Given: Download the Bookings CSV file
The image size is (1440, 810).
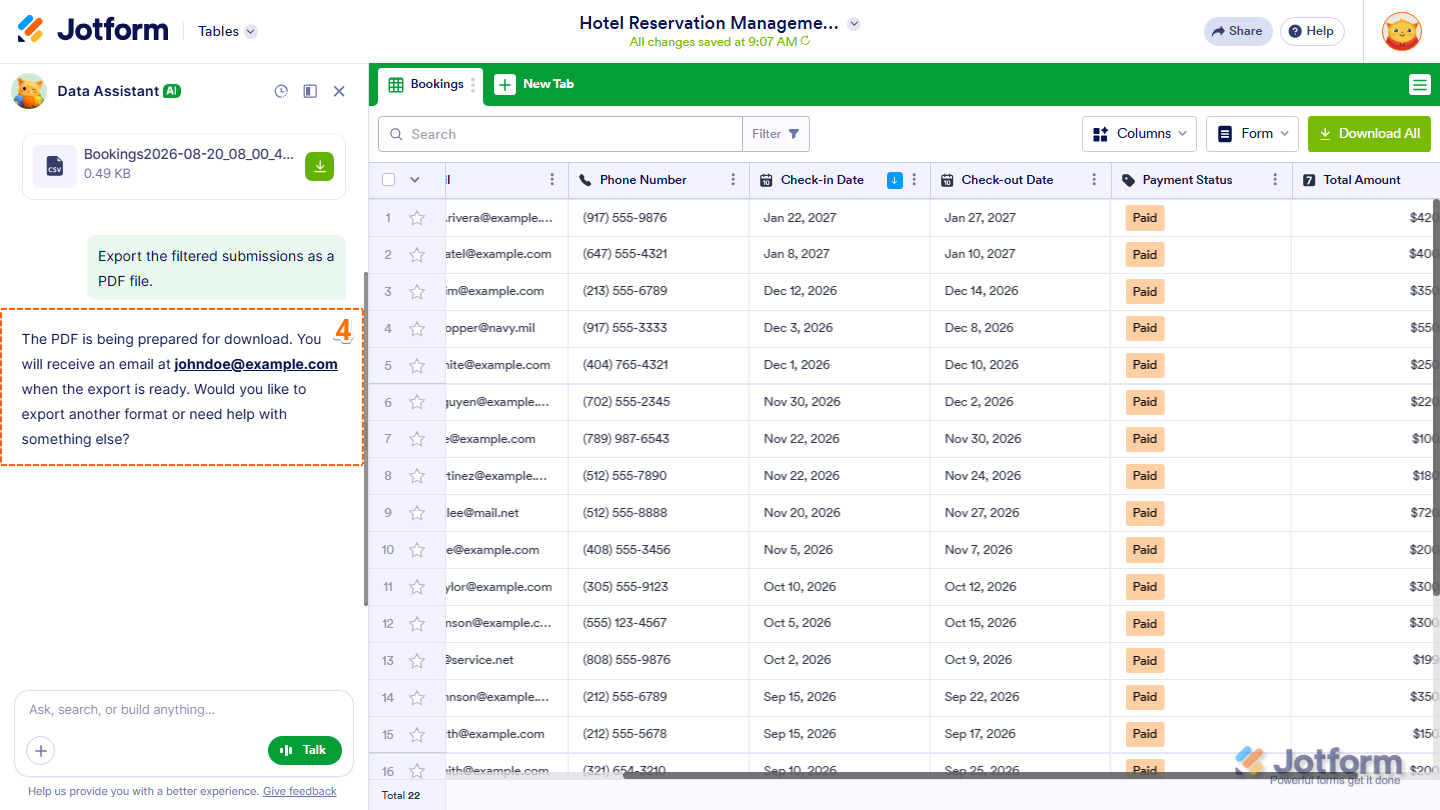Looking at the screenshot, I should (320, 166).
